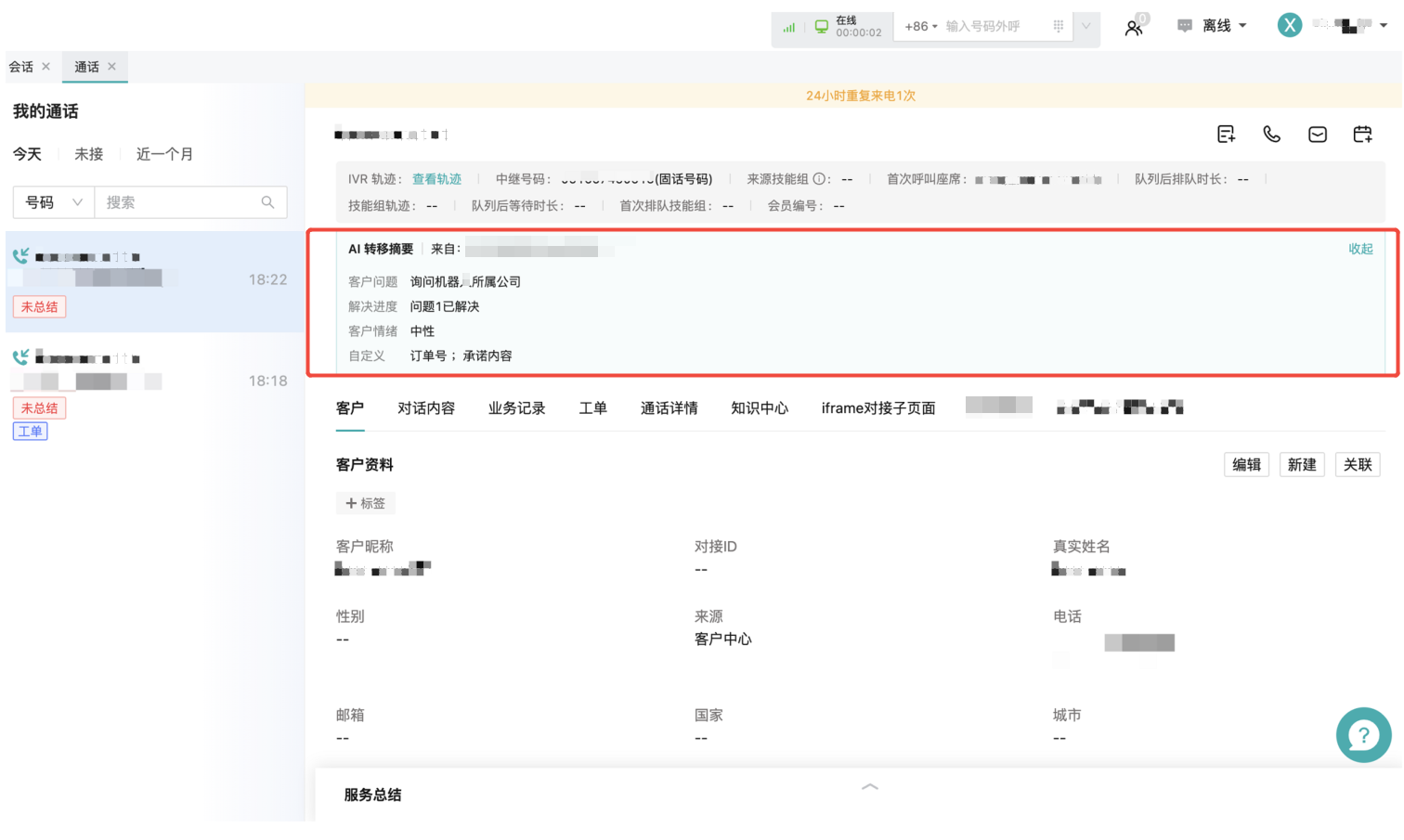Image resolution: width=1404 pixels, height=840 pixels.
Task: Filter calls by 近一个月
Action: click(x=165, y=154)
